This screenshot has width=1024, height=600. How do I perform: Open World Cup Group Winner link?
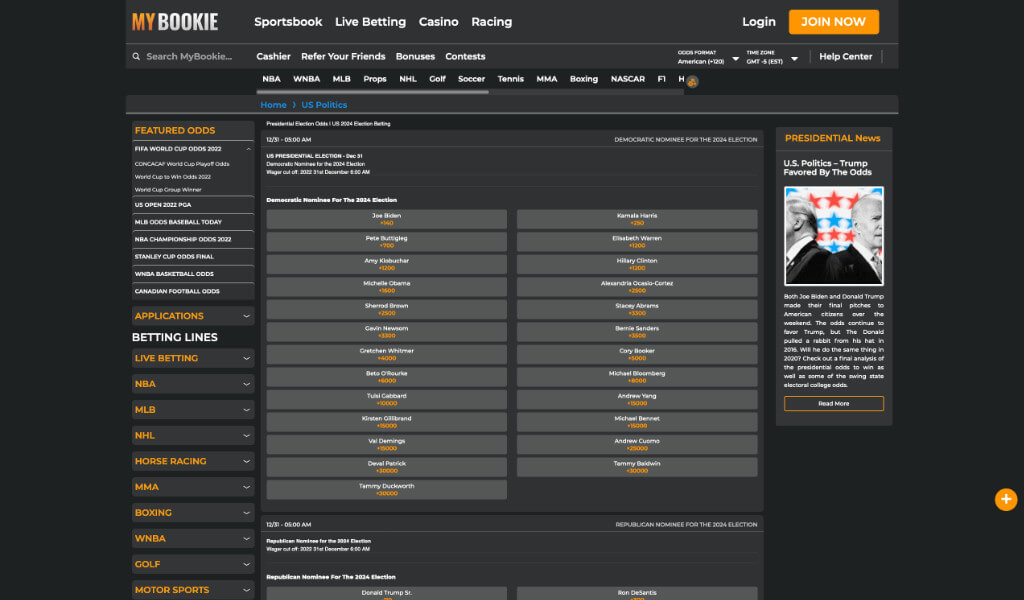(x=168, y=190)
